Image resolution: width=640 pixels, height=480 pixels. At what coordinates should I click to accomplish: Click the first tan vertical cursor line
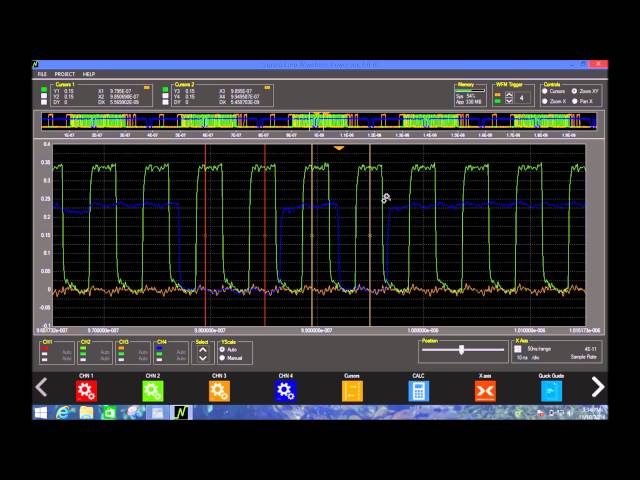pos(312,235)
